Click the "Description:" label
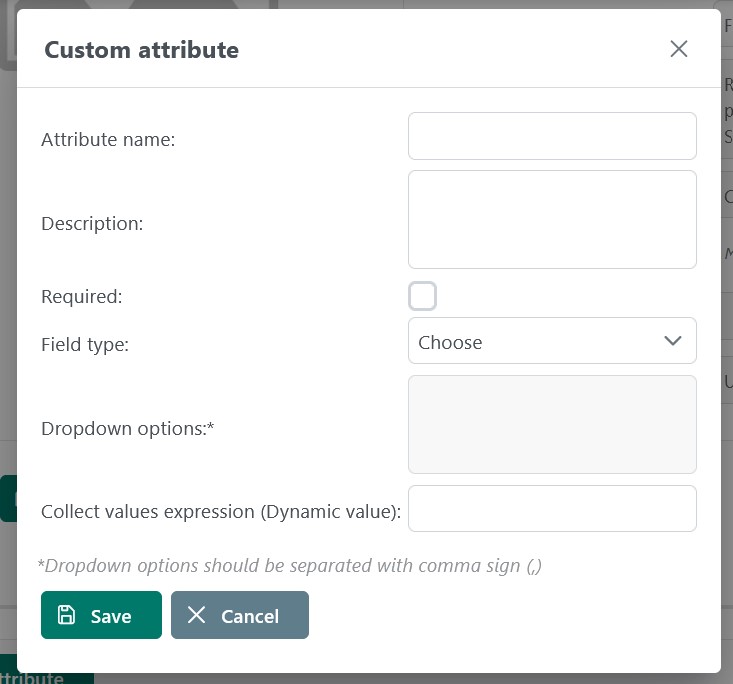Screen dimensions: 733x684 (x=92, y=224)
